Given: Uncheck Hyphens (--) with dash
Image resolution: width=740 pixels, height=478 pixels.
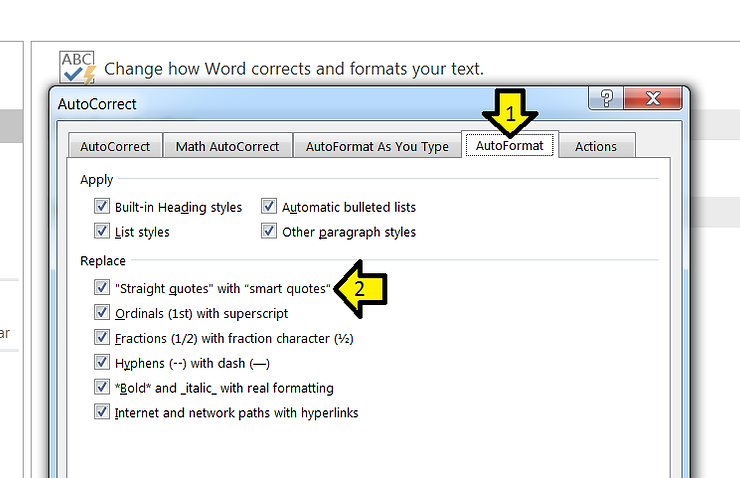Looking at the screenshot, I should [101, 362].
